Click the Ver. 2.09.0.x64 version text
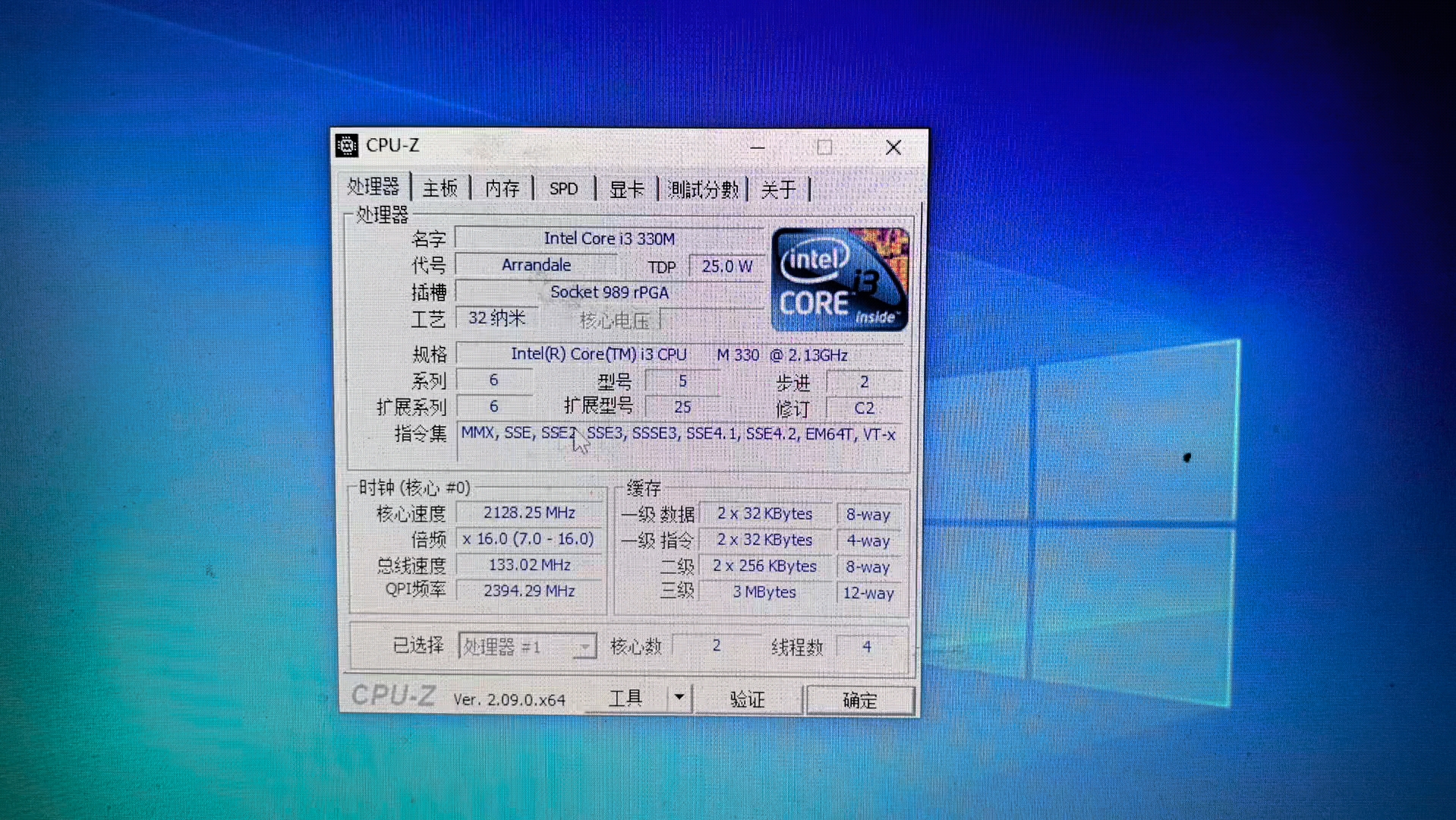 coord(509,700)
